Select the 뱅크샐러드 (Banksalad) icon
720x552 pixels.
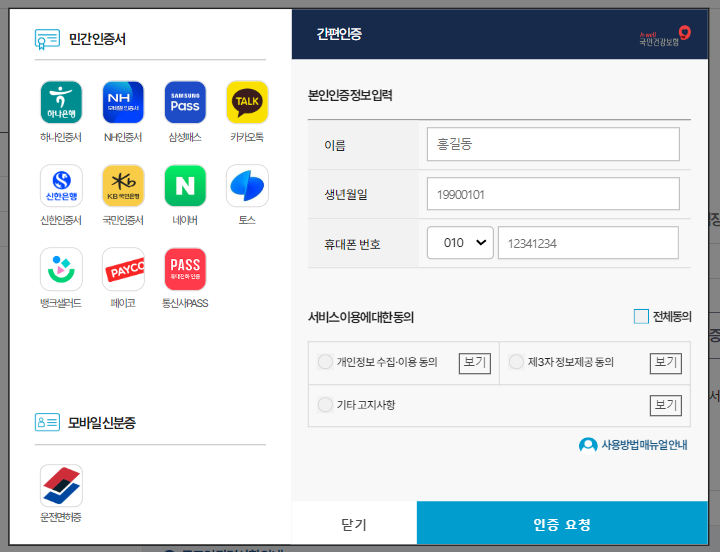coord(61,269)
